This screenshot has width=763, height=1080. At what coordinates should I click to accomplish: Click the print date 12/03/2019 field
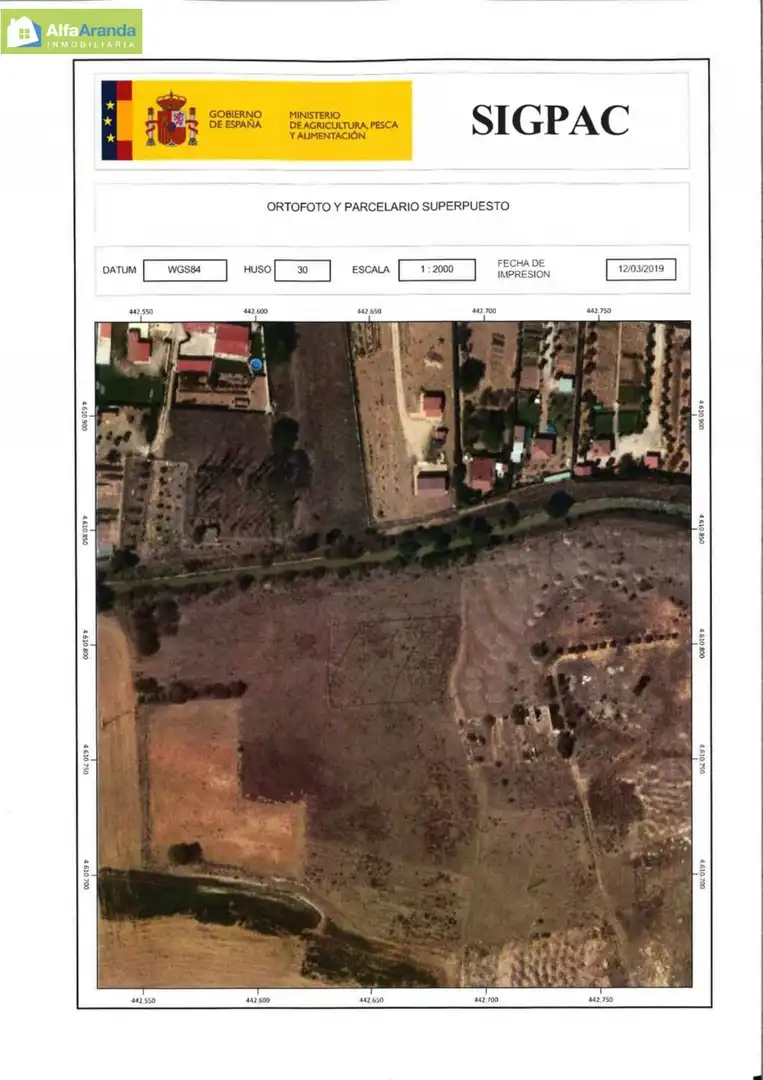click(x=640, y=269)
